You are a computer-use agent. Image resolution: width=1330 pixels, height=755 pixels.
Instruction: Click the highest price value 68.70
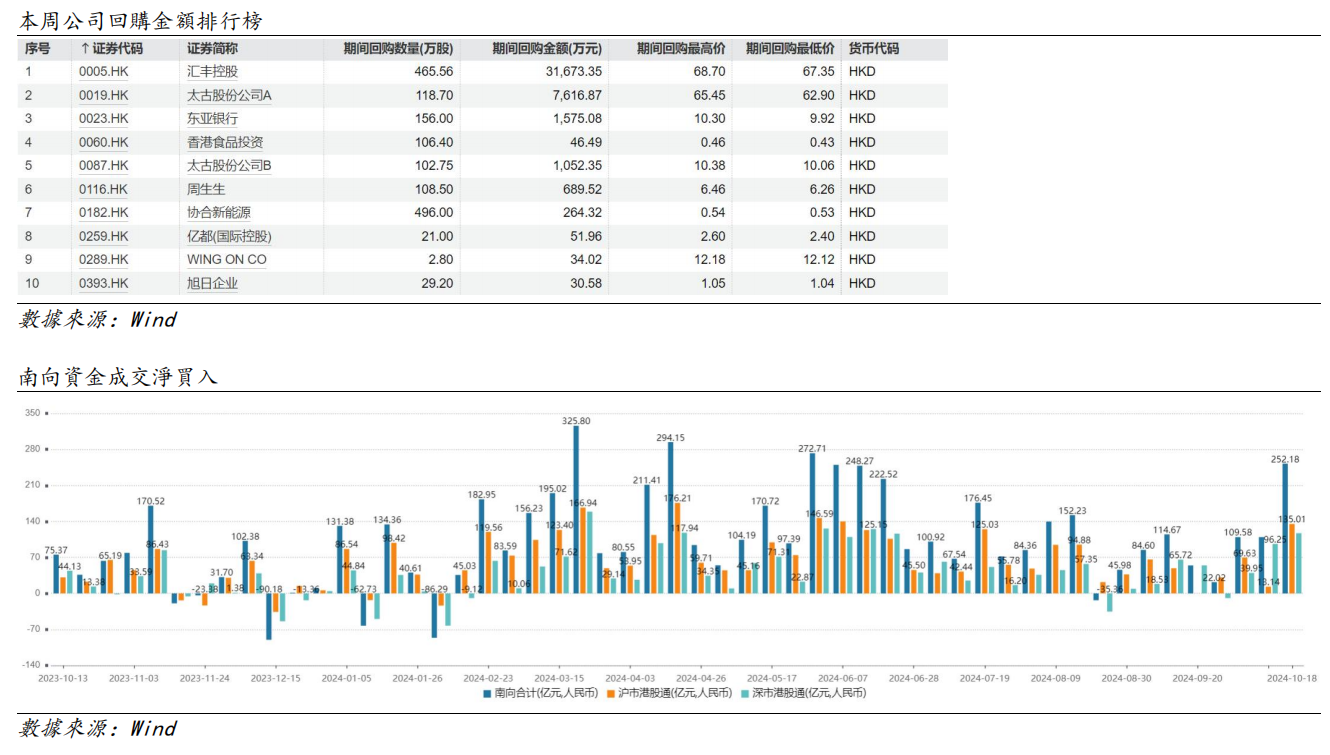point(710,72)
